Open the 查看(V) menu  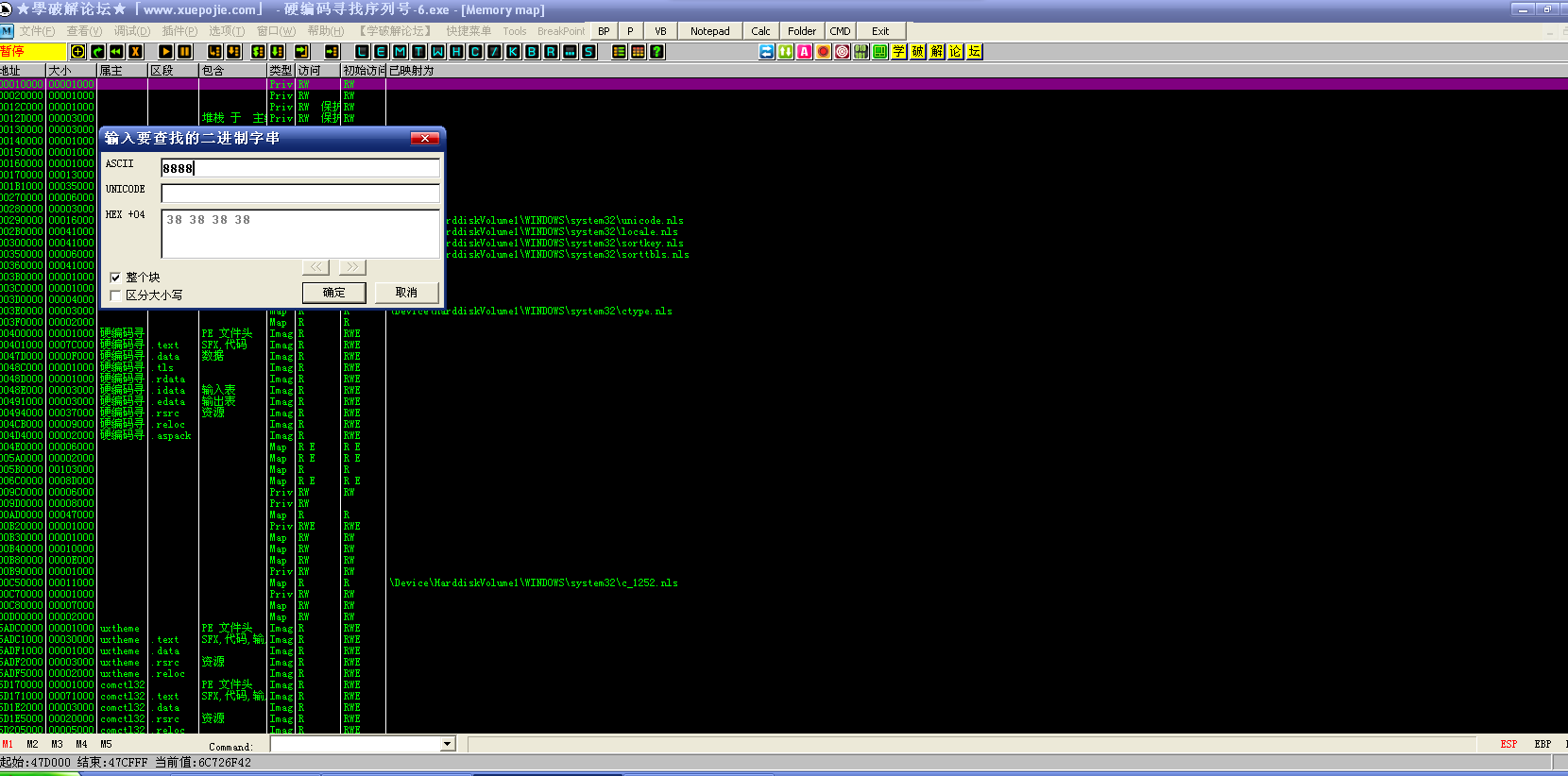pos(84,31)
